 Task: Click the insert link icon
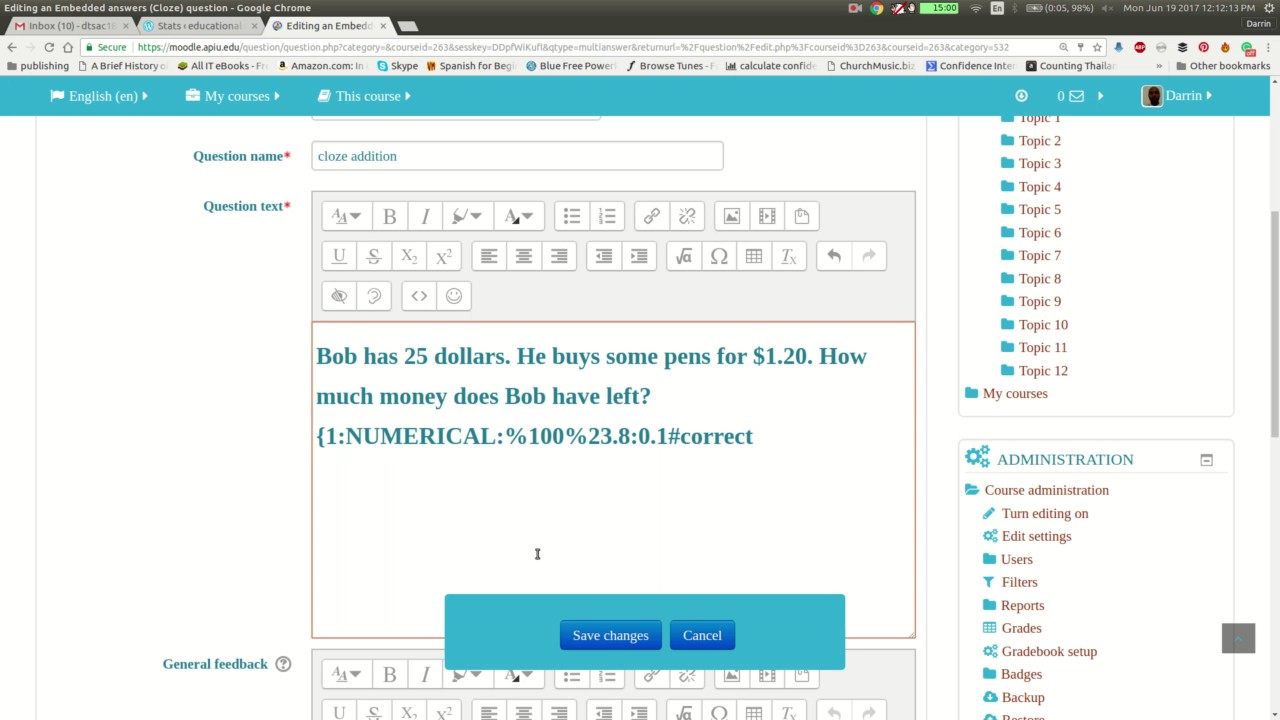tap(652, 216)
